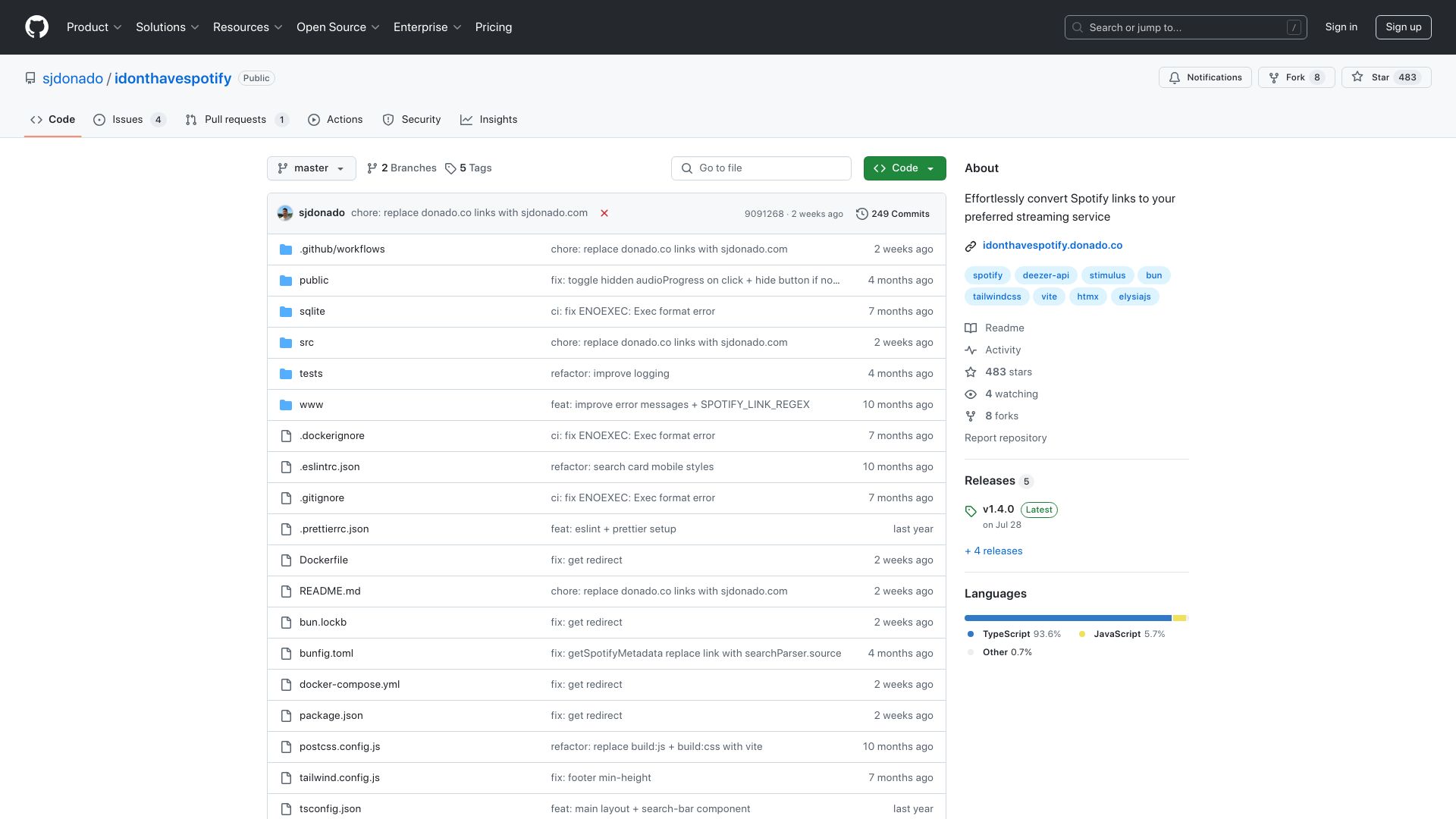1456x819 pixels.
Task: Click the .github/workflows folder icon
Action: [x=286, y=249]
